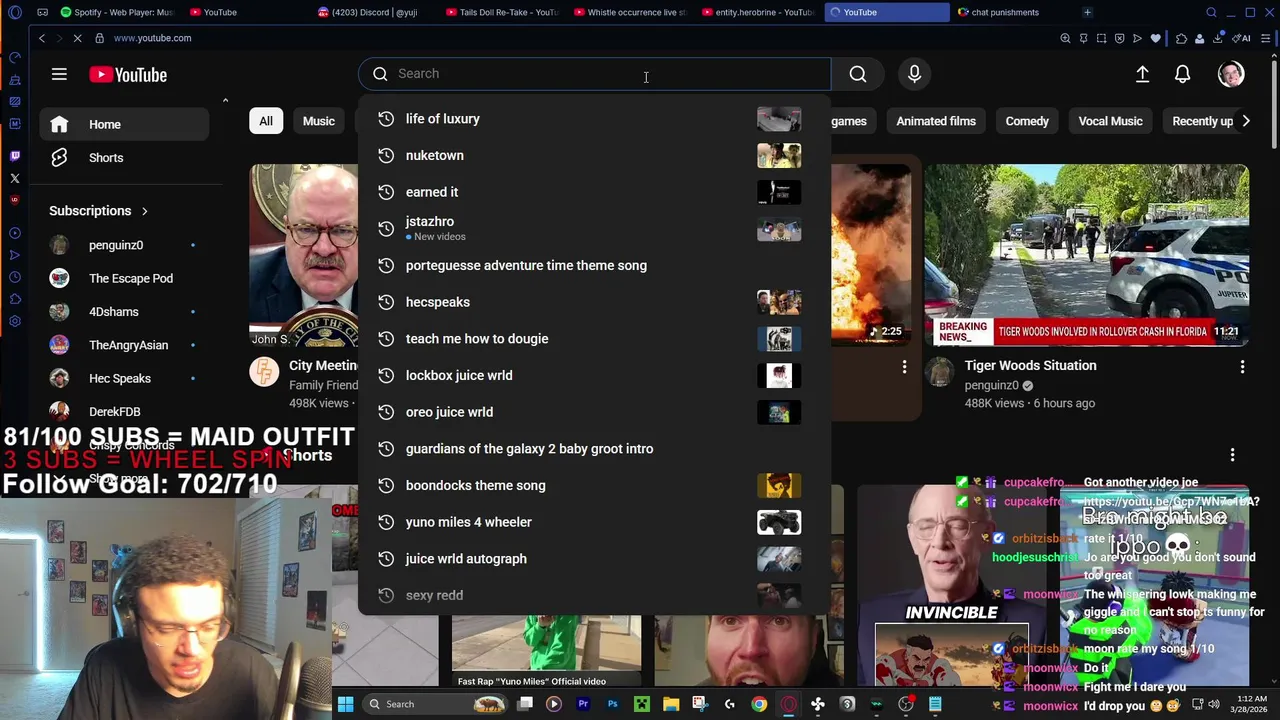Image resolution: width=1280 pixels, height=720 pixels.
Task: Open the Shorts section three-dot menu
Action: click(1232, 455)
